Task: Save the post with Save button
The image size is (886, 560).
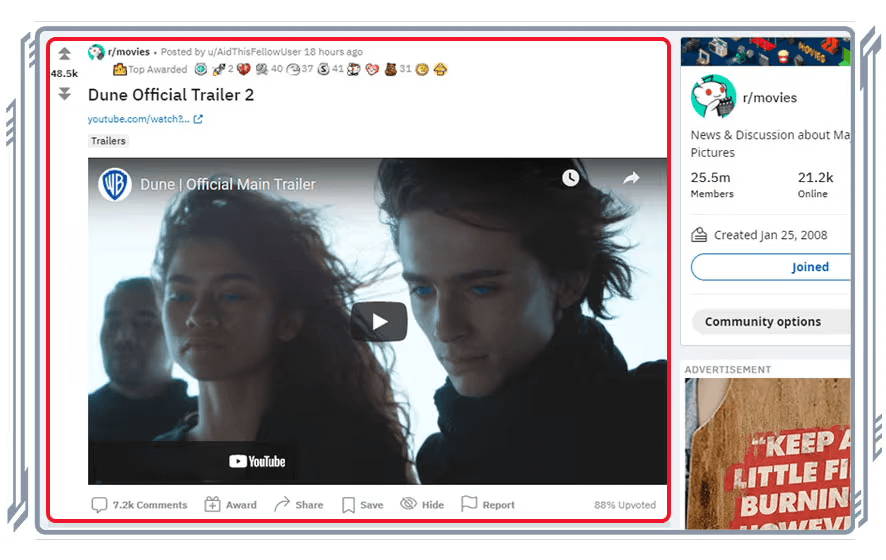Action: 363,505
